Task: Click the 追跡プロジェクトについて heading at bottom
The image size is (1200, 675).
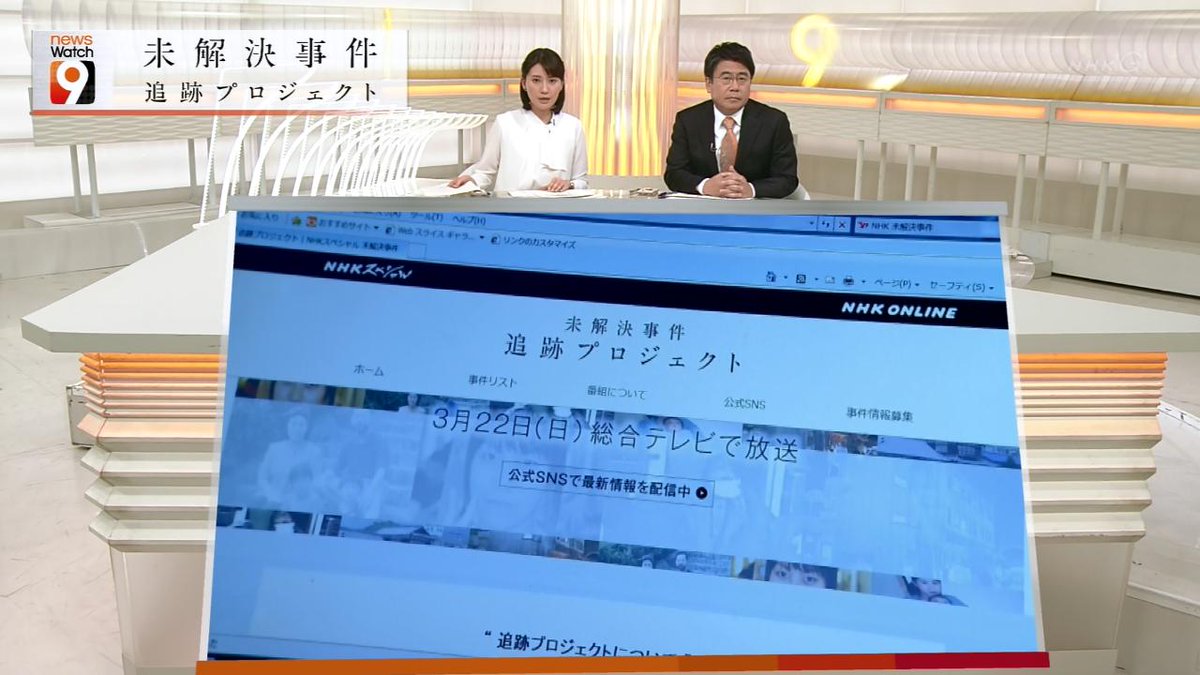Action: (590, 647)
